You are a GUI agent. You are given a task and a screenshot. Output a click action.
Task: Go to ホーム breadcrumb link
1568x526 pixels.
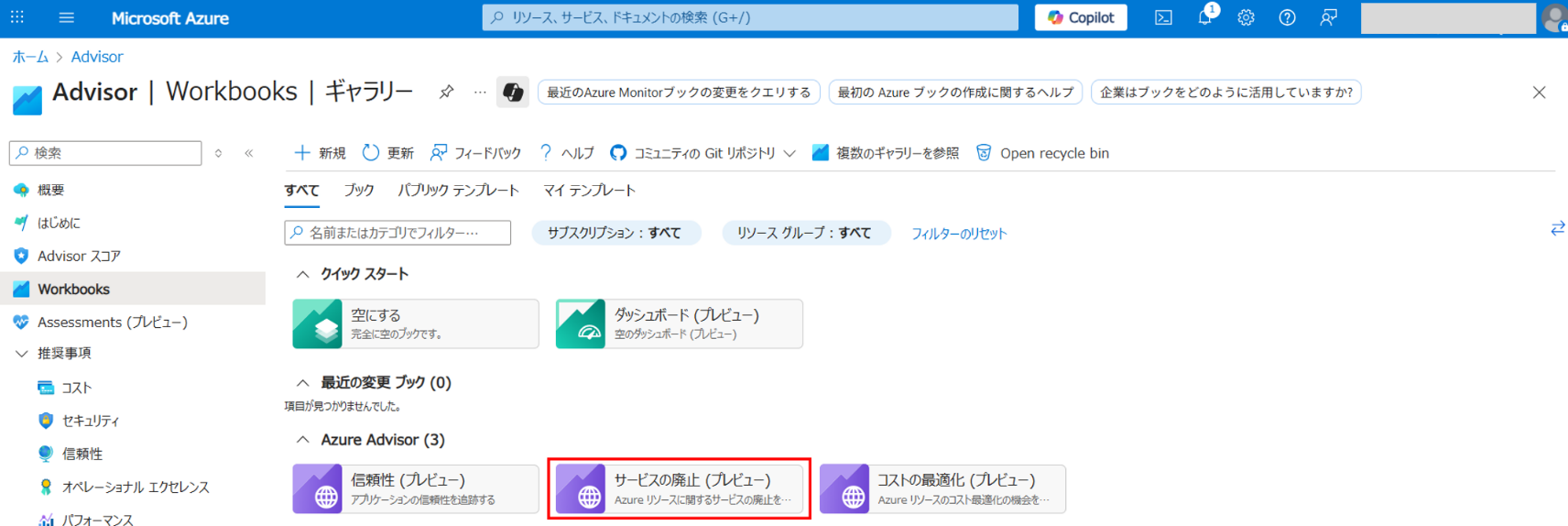point(30,57)
